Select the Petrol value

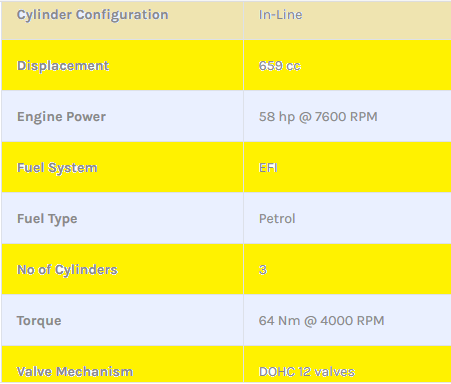click(277, 219)
